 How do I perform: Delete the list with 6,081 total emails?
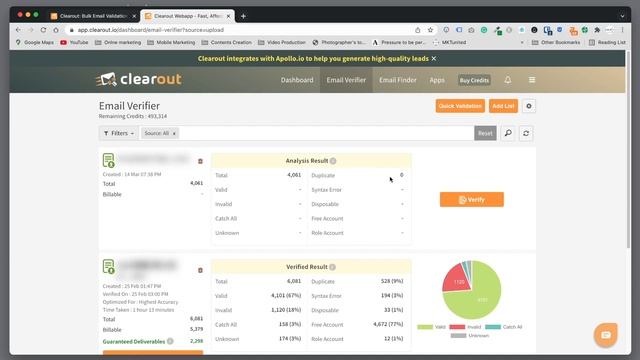pyautogui.click(x=200, y=270)
